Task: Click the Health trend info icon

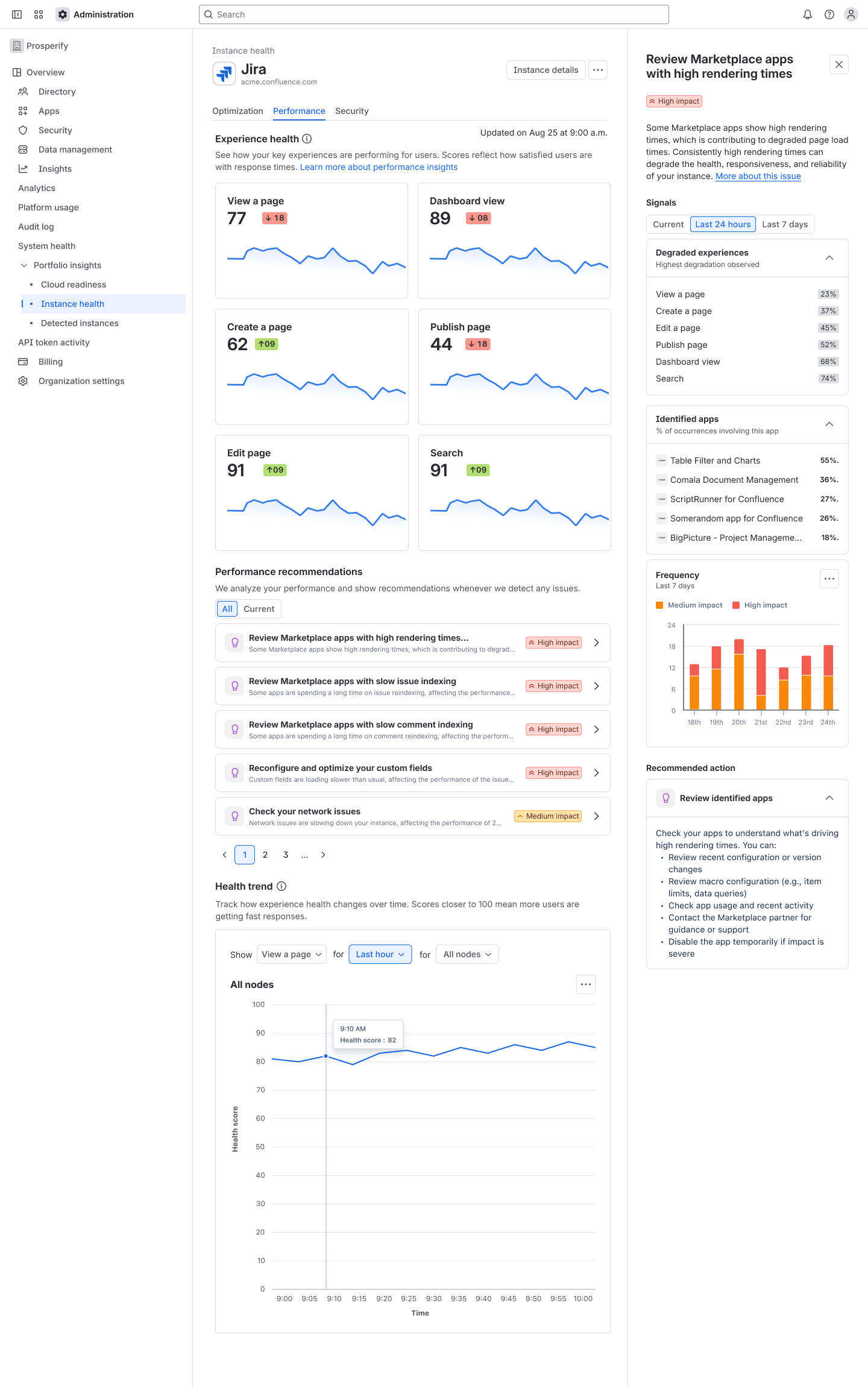Action: point(281,886)
